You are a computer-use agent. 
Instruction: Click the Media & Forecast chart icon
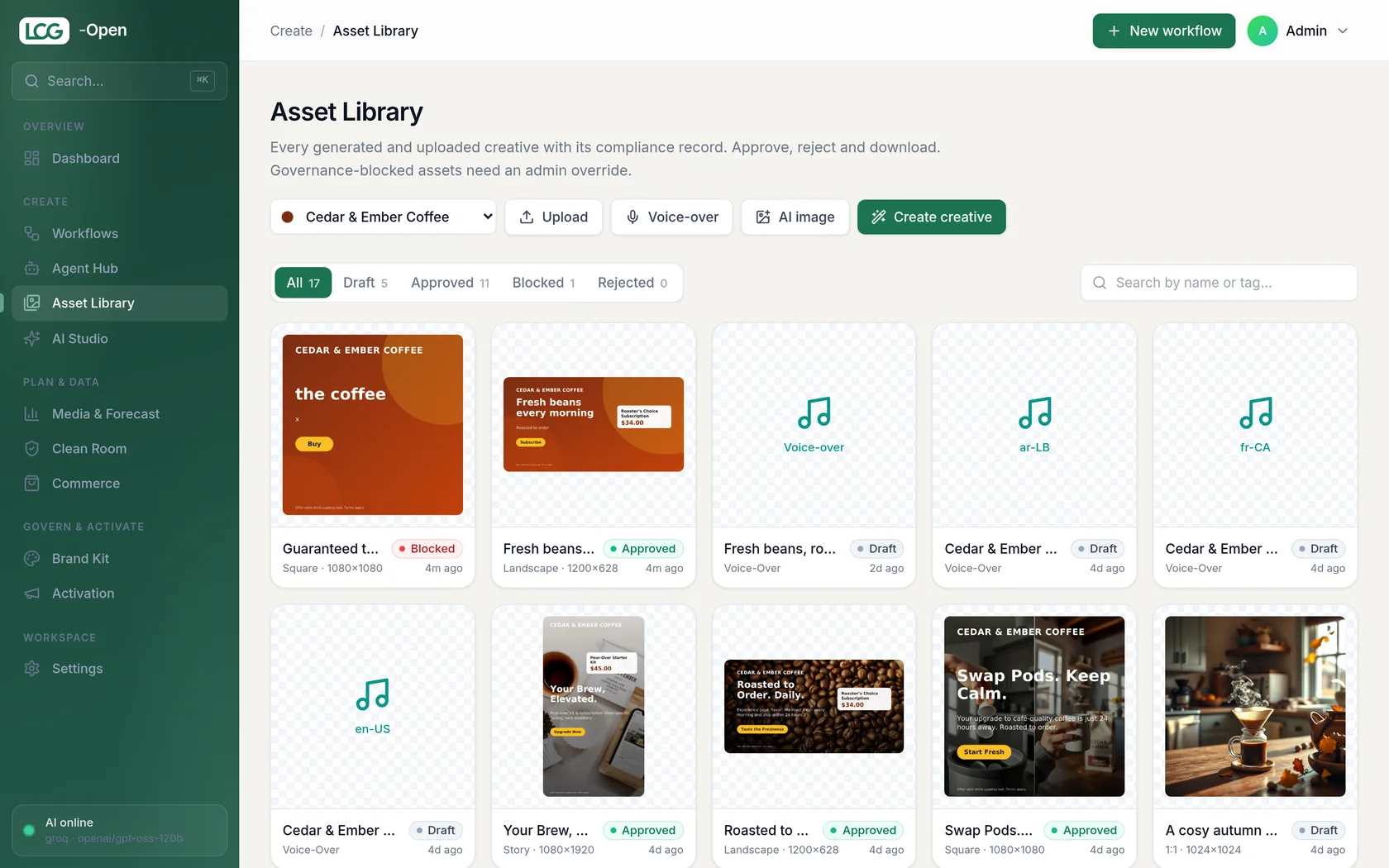[32, 413]
